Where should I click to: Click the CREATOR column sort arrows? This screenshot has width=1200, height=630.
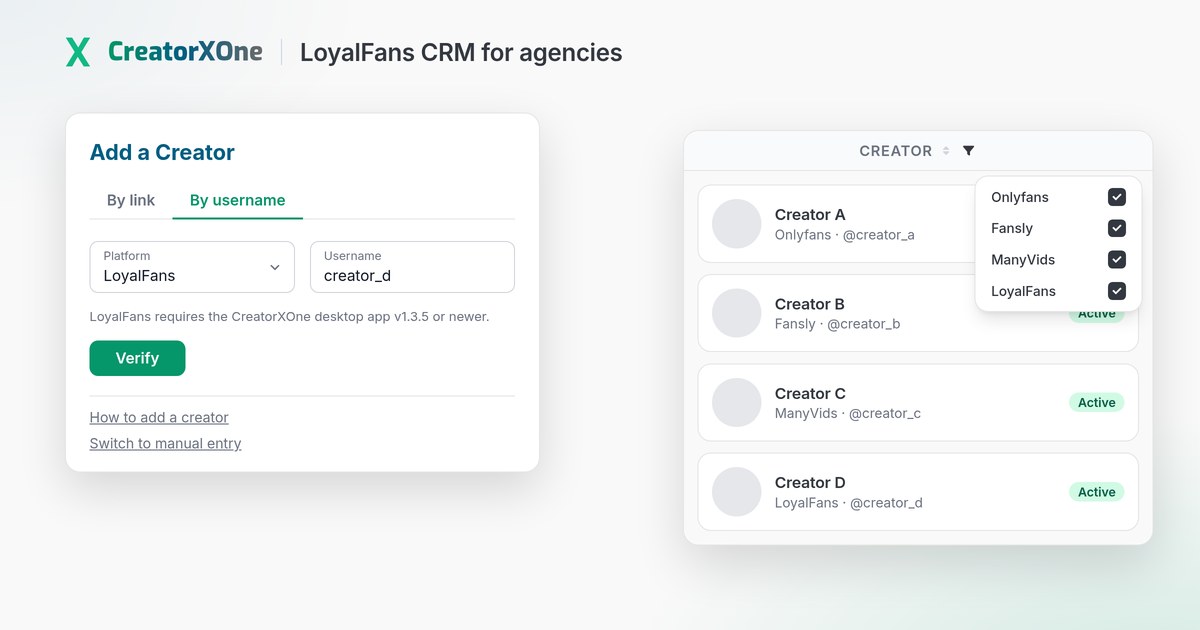coord(945,151)
